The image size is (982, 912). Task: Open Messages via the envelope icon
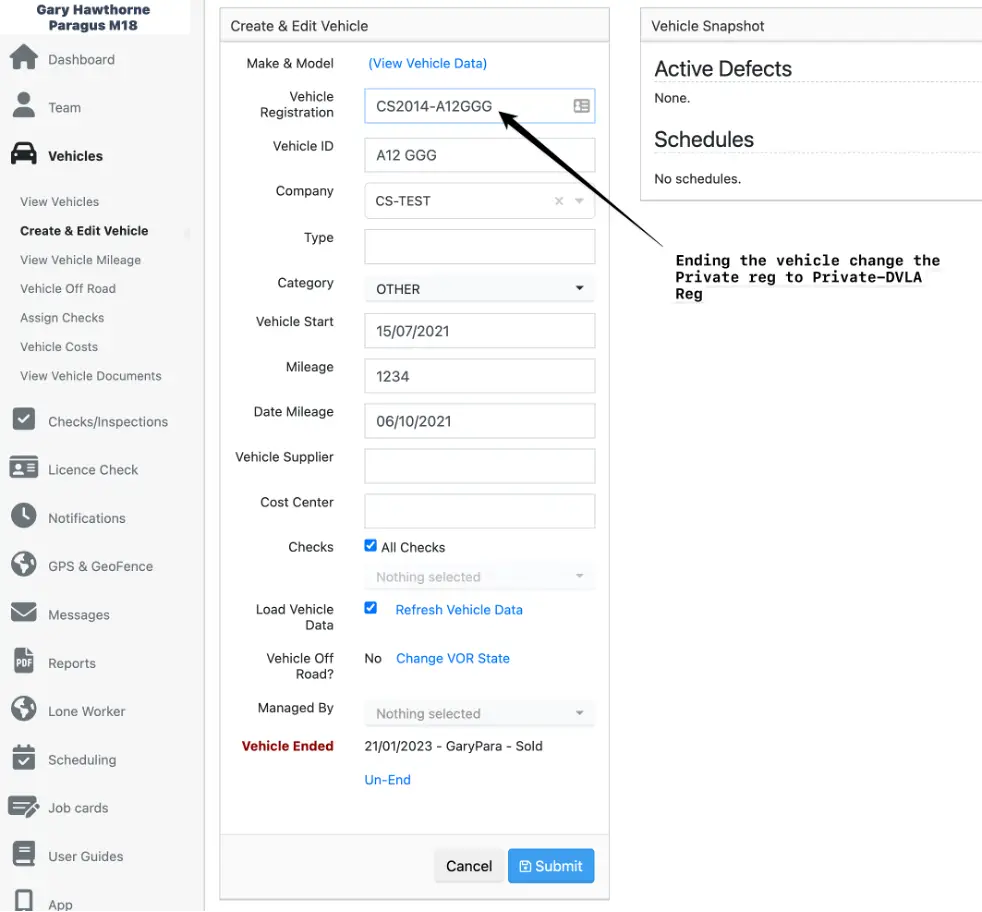coord(24,613)
